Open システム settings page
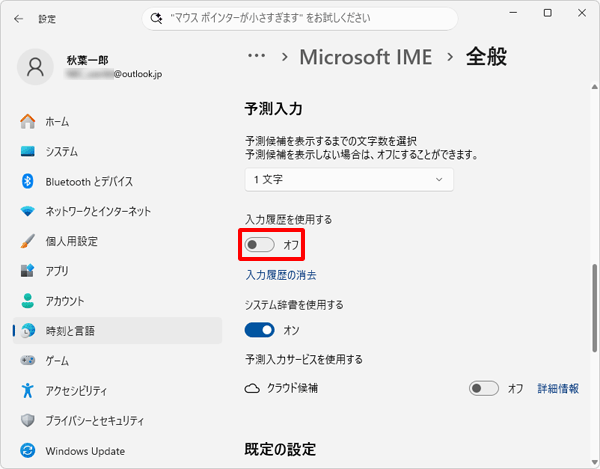600x469 pixels. [117, 151]
